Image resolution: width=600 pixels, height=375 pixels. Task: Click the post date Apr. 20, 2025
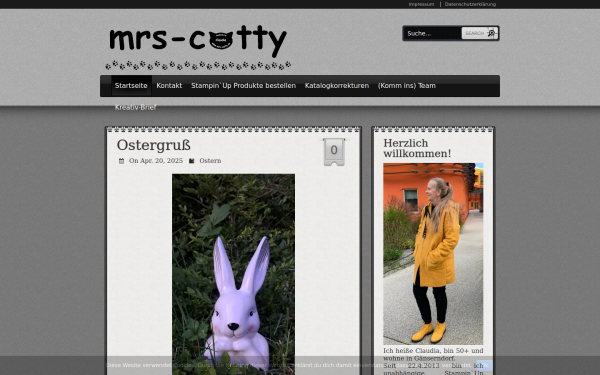(161, 161)
